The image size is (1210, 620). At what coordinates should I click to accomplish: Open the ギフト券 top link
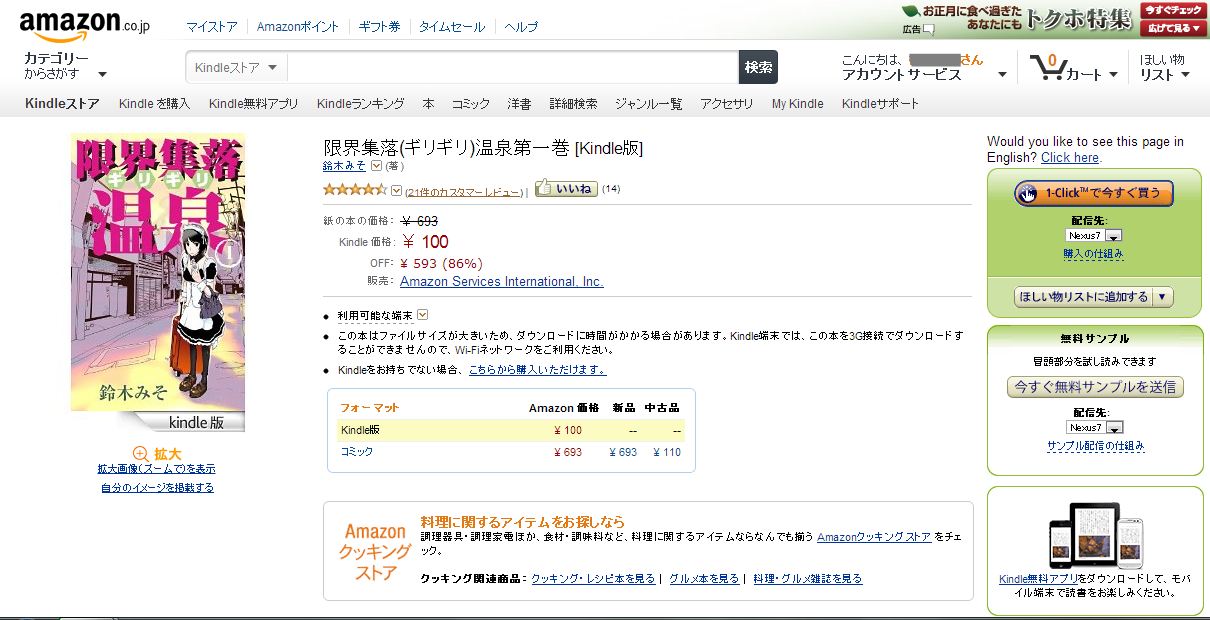379,27
